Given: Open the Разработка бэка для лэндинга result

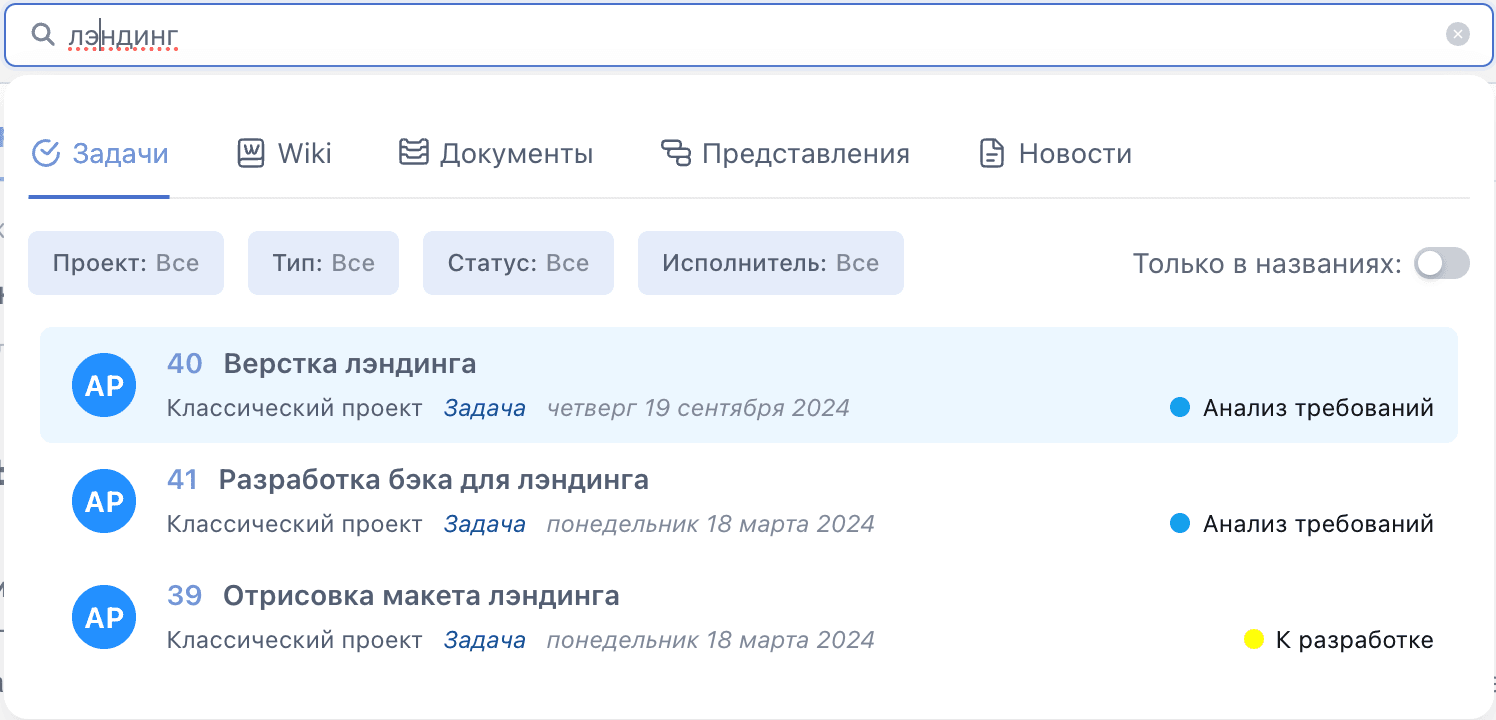Looking at the screenshot, I should tap(749, 501).
